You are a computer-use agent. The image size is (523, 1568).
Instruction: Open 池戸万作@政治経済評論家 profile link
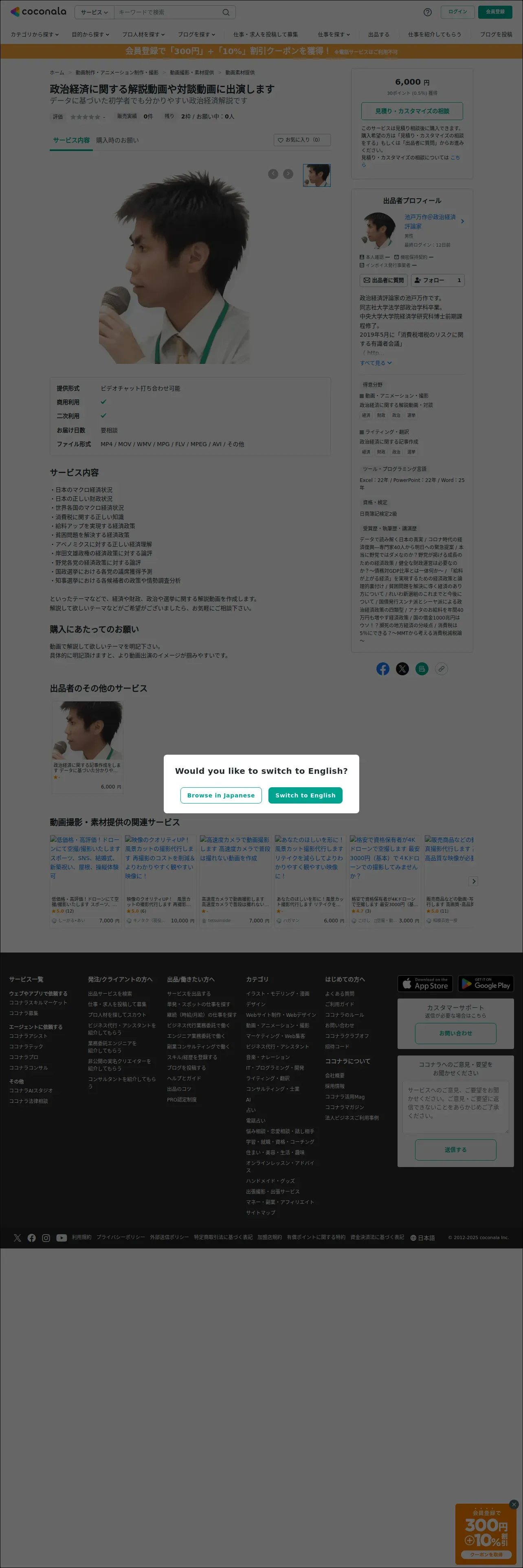[430, 221]
